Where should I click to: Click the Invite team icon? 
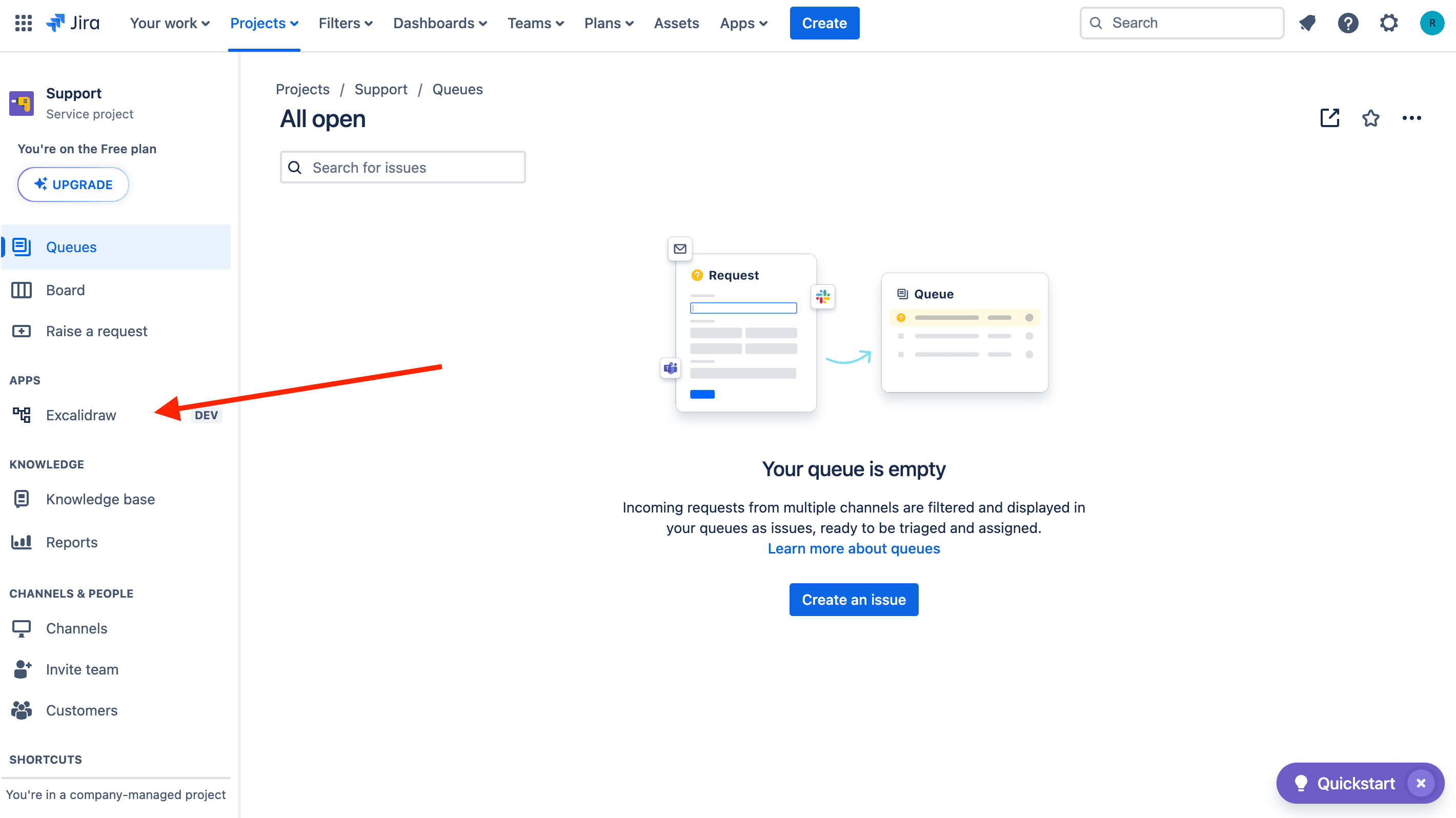point(22,669)
